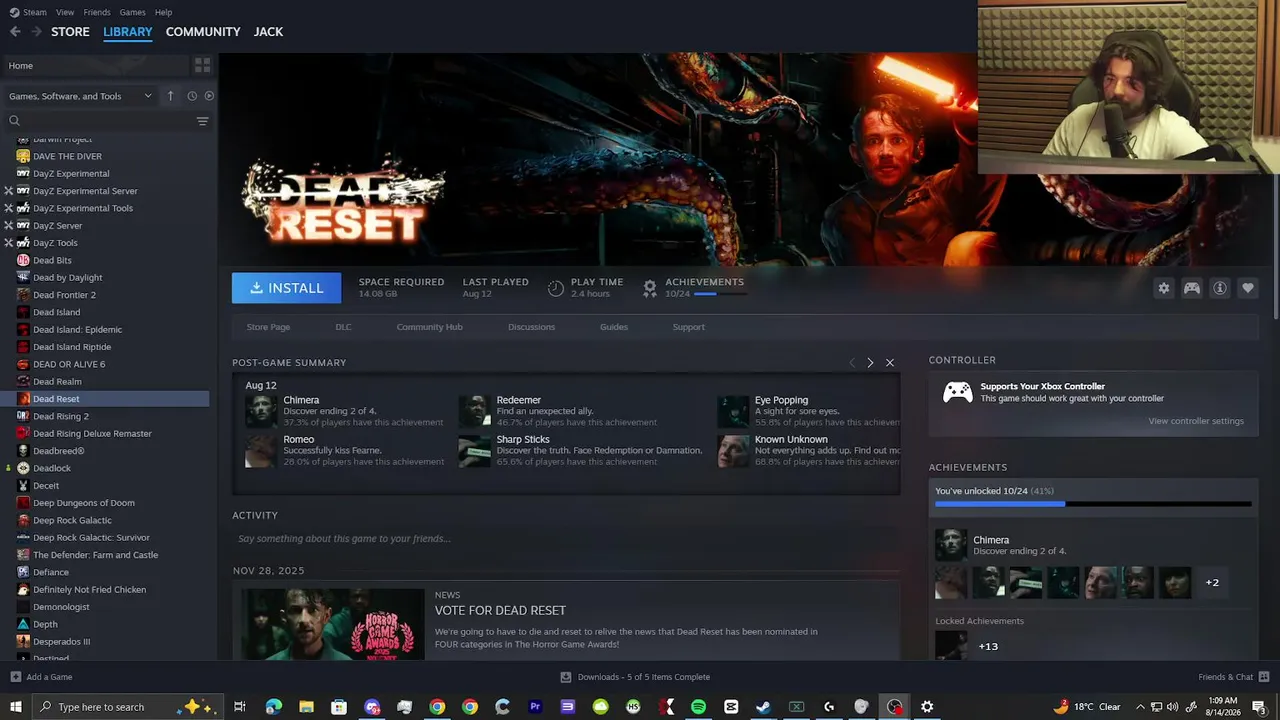Open the Community Hub link
This screenshot has width=1280, height=720.
(x=429, y=327)
